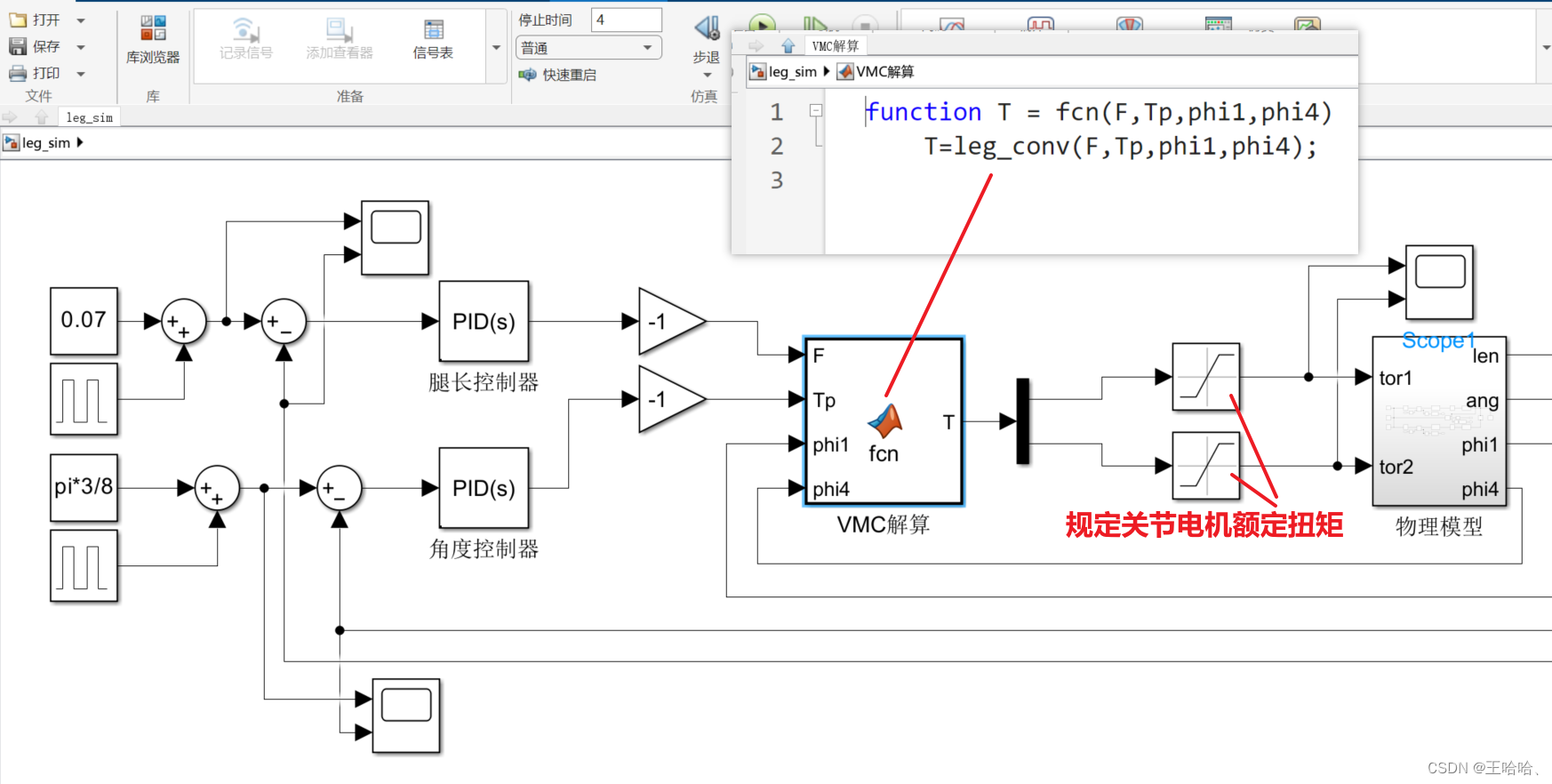Click the VMC解算 label under fcn block
Image resolution: width=1552 pixels, height=784 pixels.
[x=884, y=525]
